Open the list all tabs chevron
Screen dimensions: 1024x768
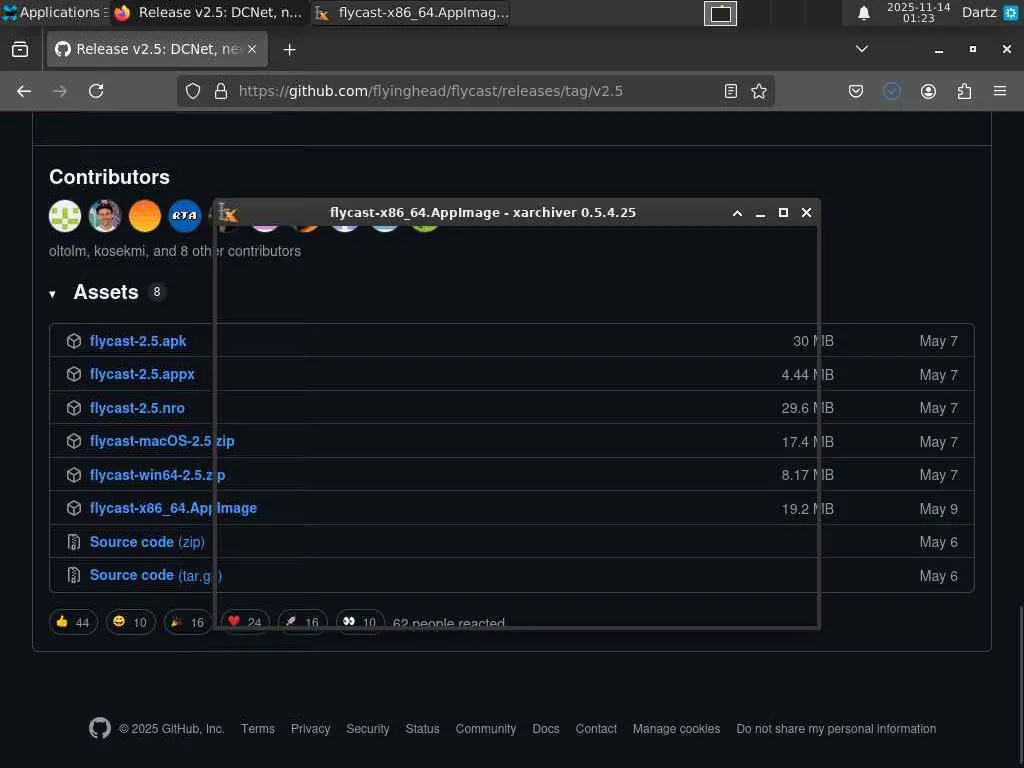pos(861,49)
